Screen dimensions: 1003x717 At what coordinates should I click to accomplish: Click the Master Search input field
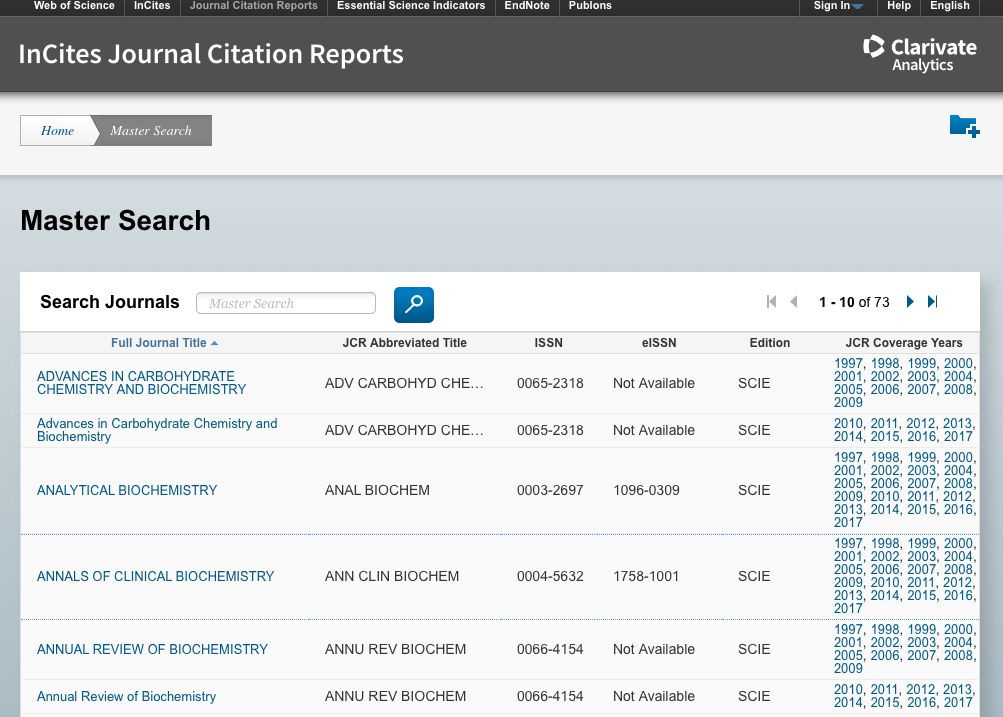[286, 303]
